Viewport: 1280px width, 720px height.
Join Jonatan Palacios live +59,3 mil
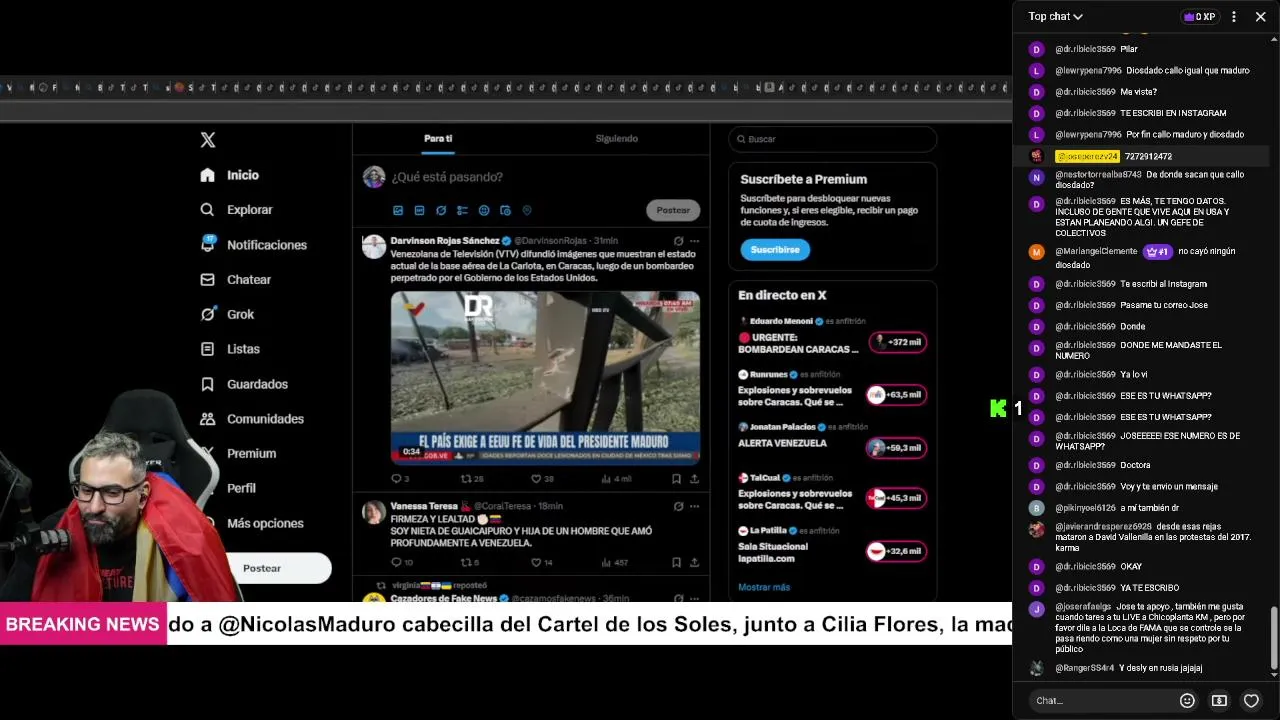point(896,448)
